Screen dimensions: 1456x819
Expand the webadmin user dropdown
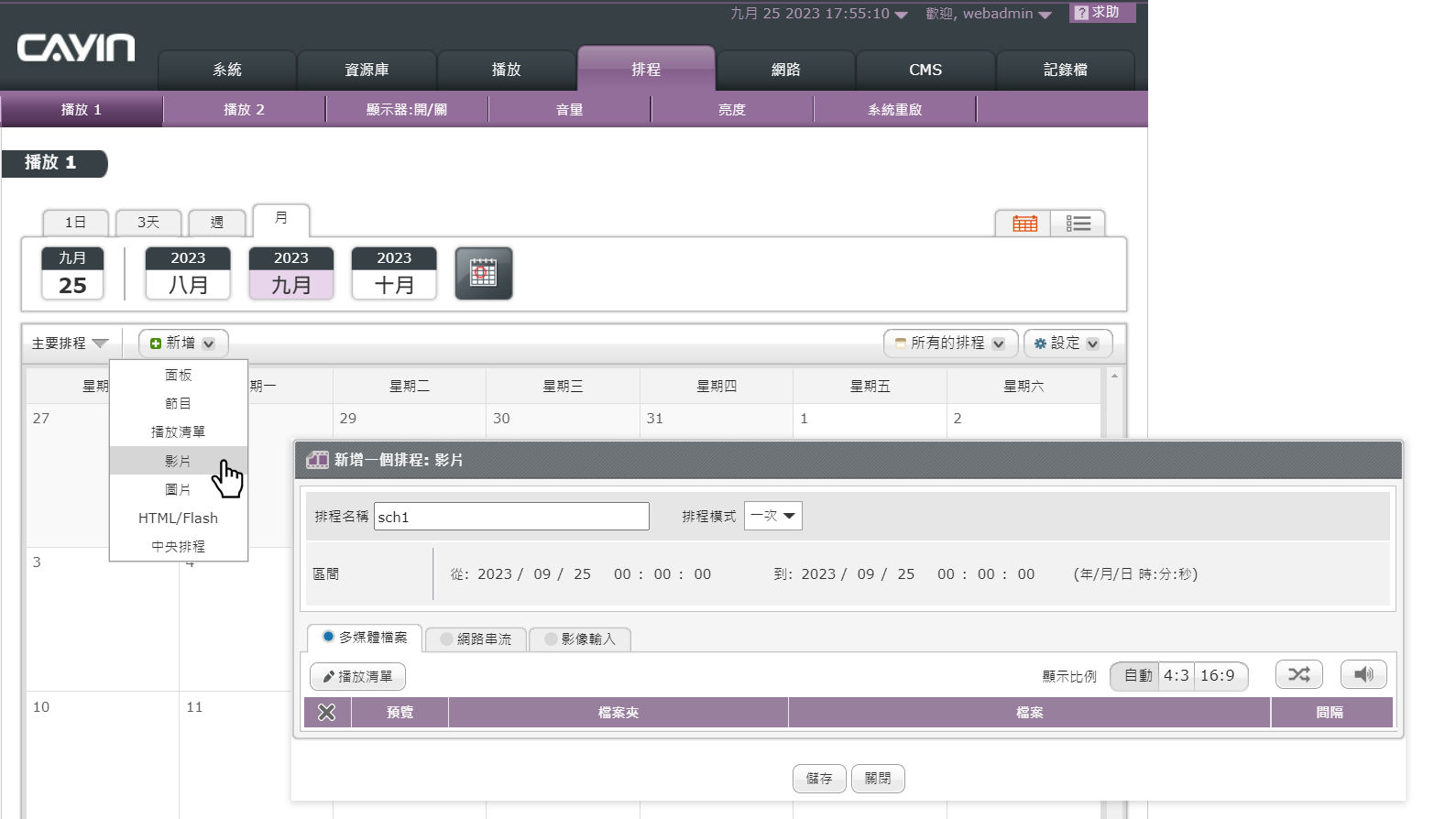coord(1045,15)
